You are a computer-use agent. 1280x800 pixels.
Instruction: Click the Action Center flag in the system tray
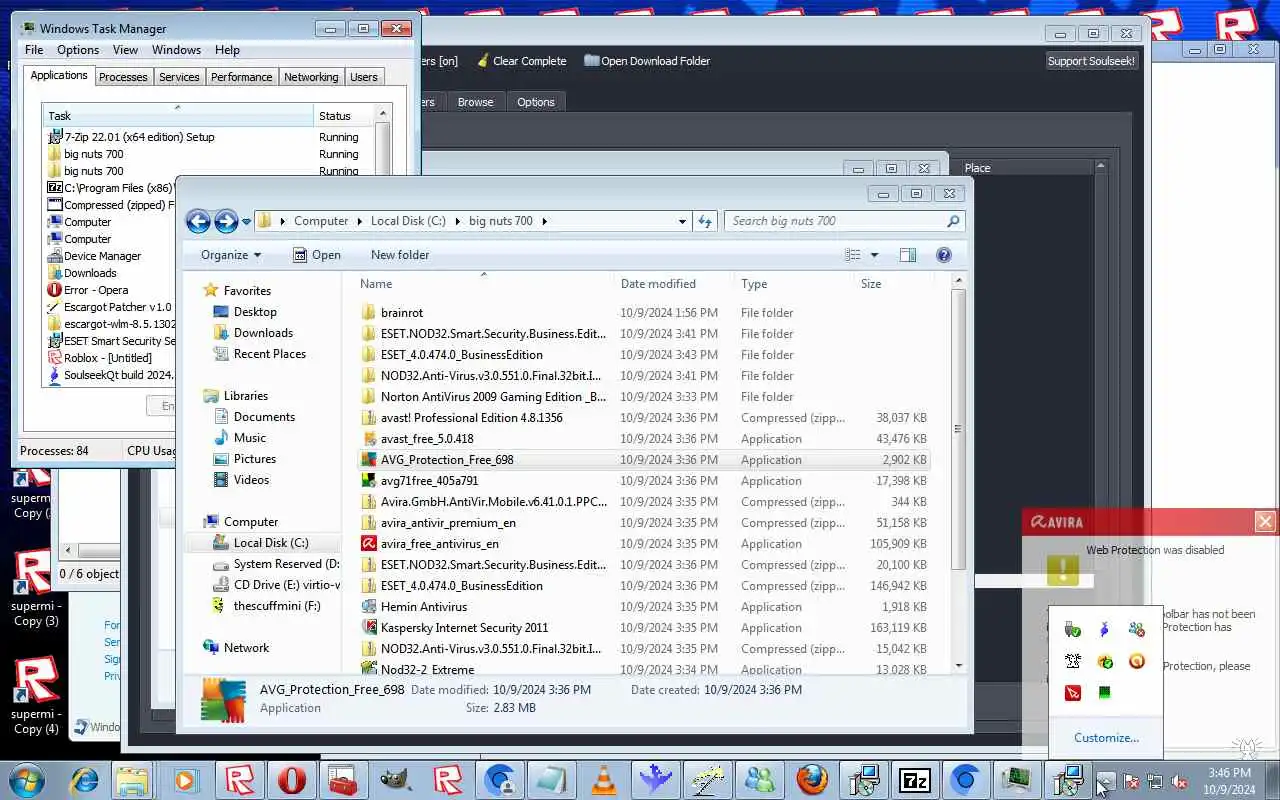point(1132,781)
